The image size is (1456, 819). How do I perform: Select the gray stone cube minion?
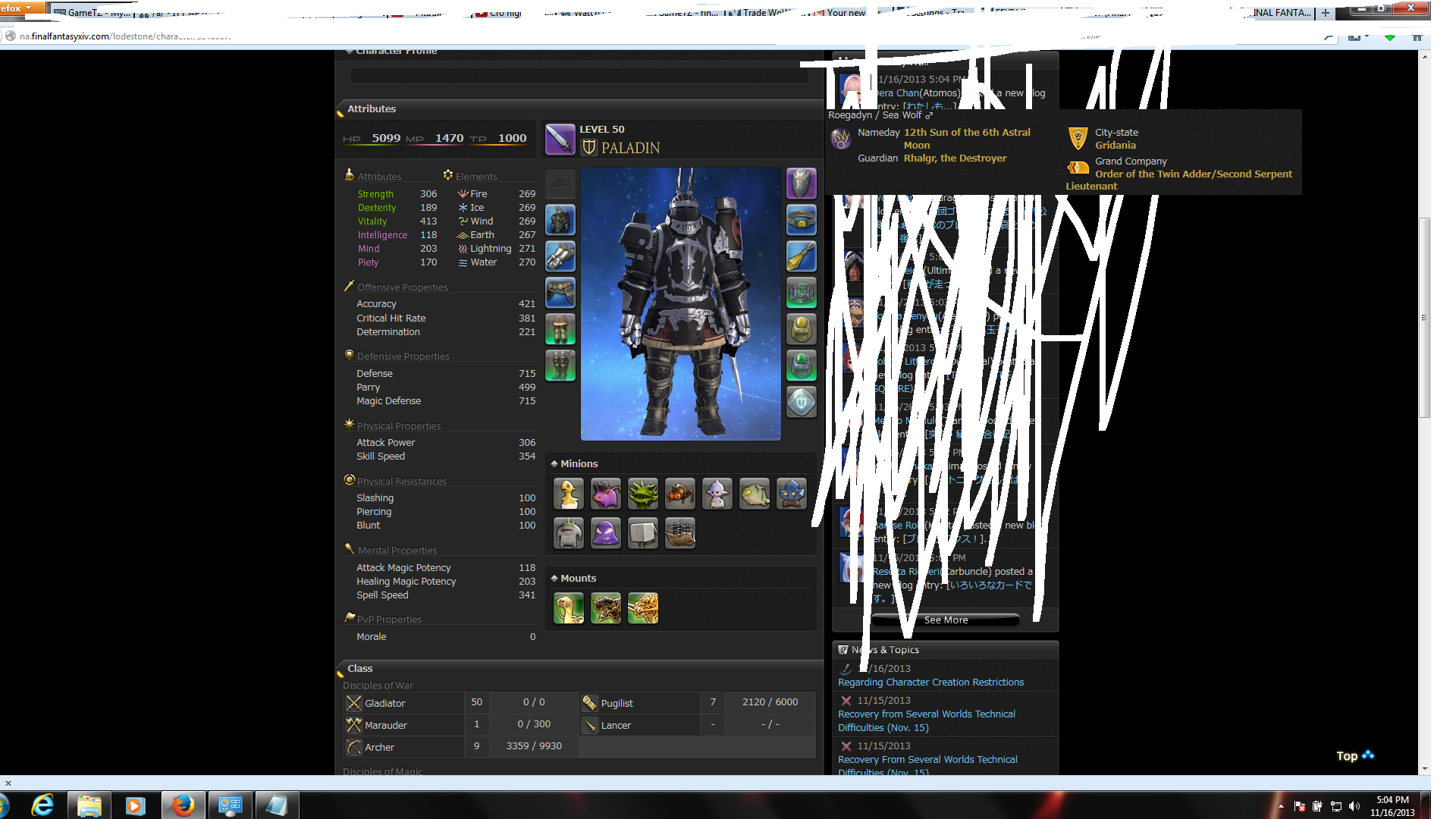pyautogui.click(x=643, y=533)
